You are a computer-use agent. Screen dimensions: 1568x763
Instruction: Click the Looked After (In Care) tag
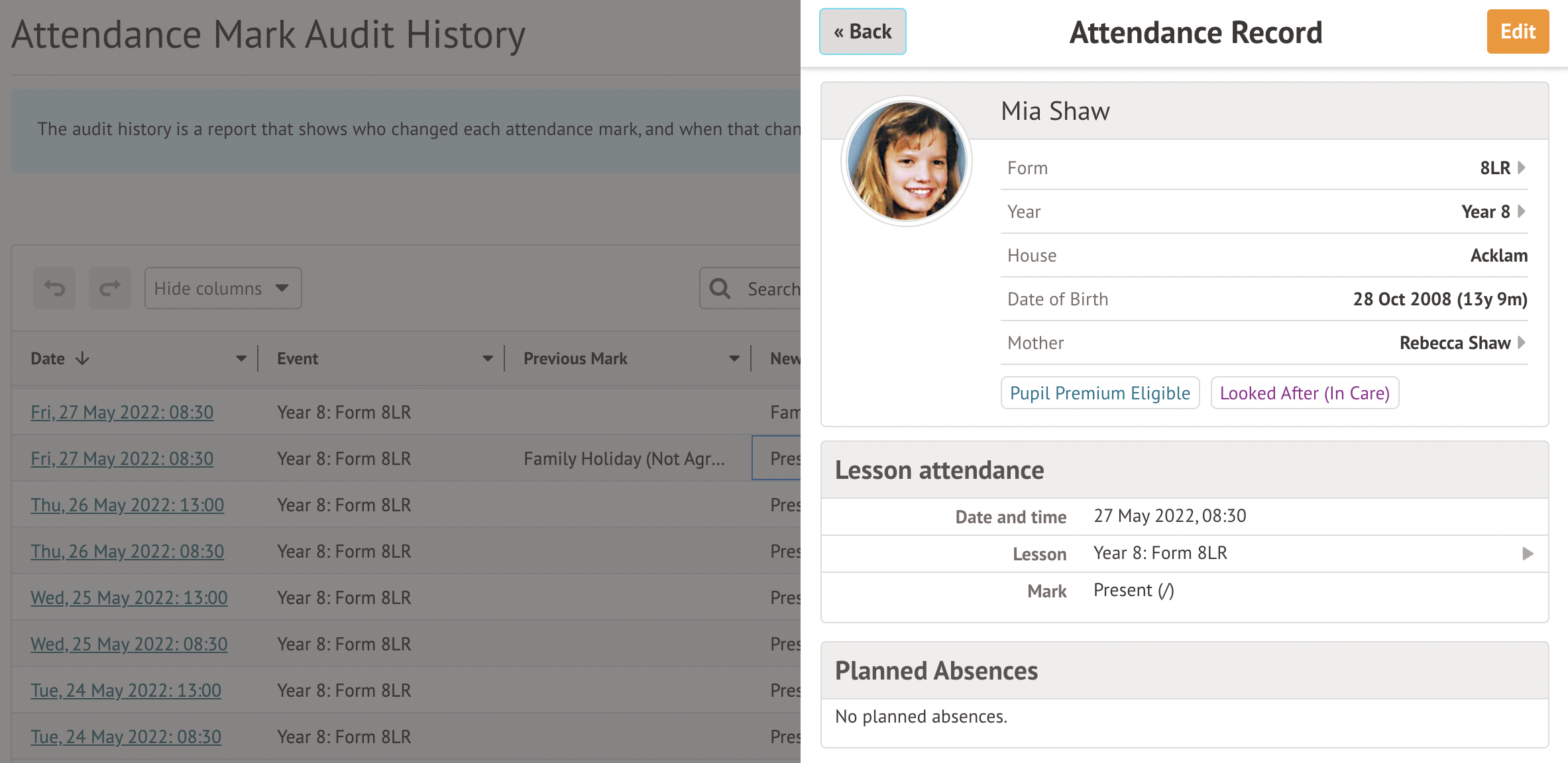(1304, 393)
